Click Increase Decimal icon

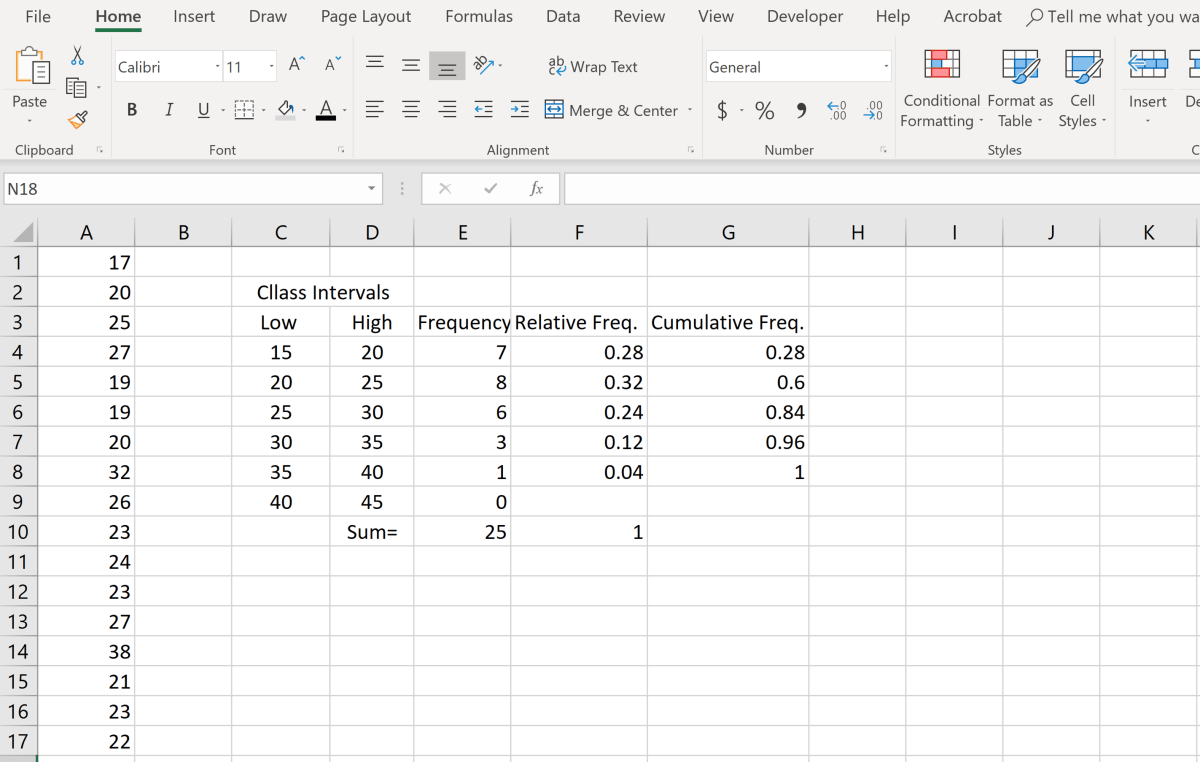point(836,110)
